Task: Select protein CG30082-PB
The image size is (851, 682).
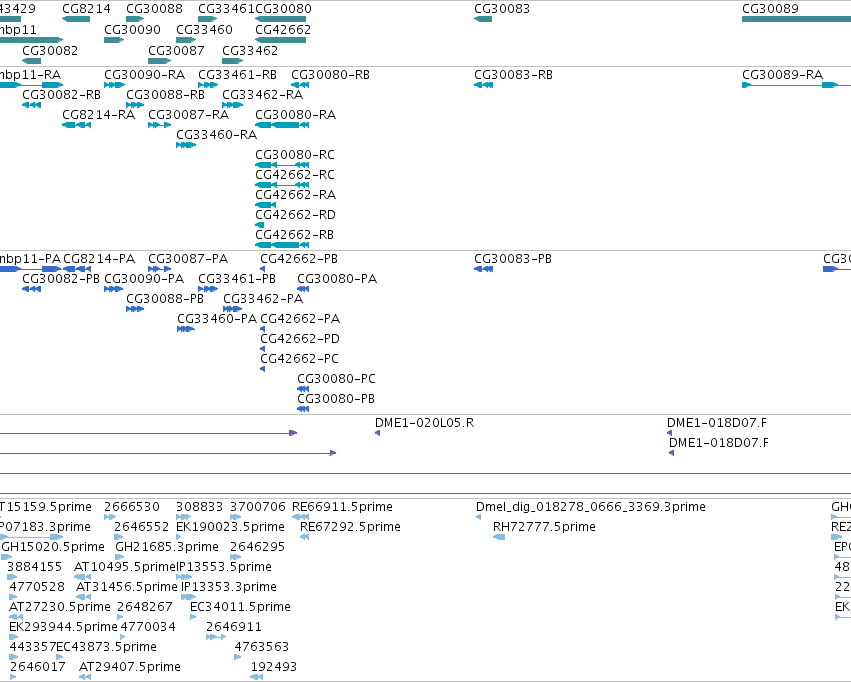Action: coord(61,279)
